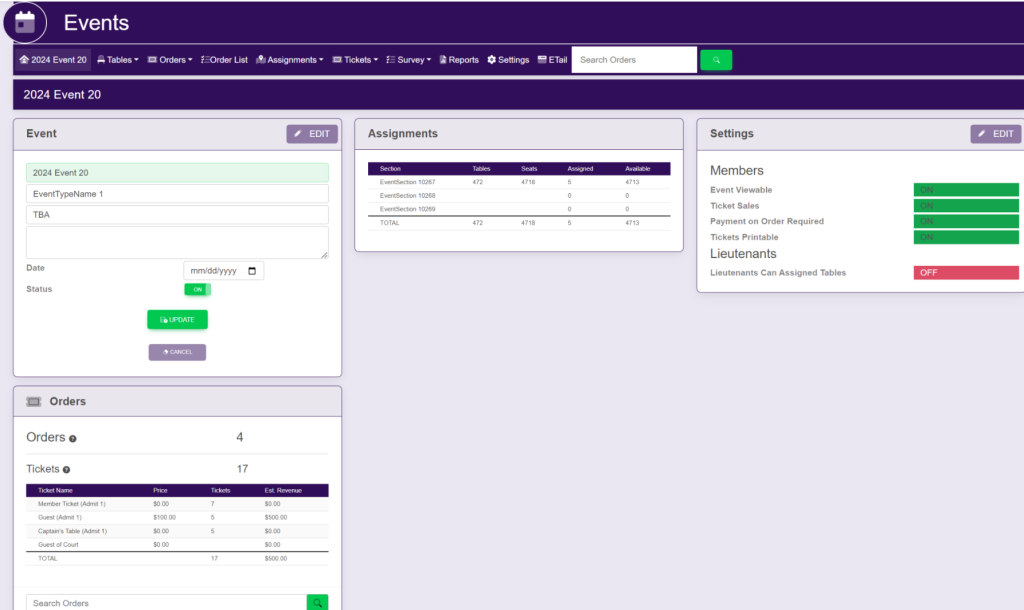
Task: Click the help icon beside Orders count
Action: pos(73,439)
